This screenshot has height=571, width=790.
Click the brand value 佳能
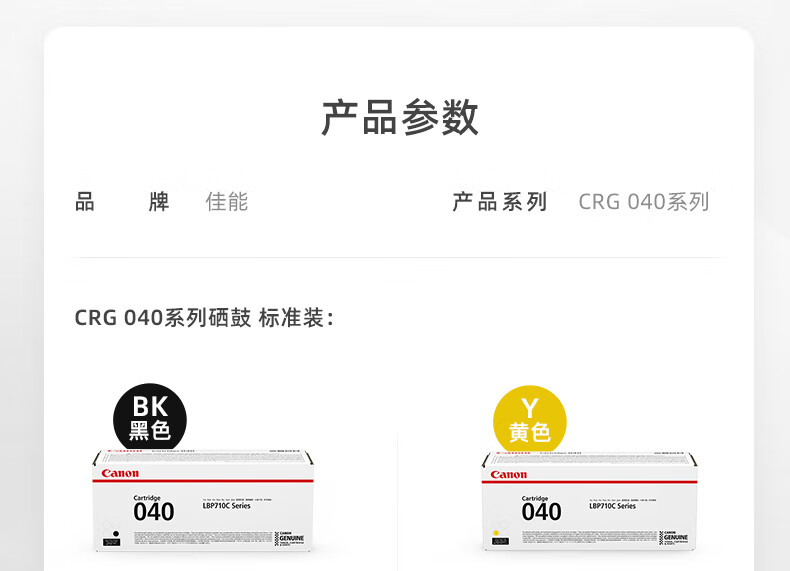point(227,202)
